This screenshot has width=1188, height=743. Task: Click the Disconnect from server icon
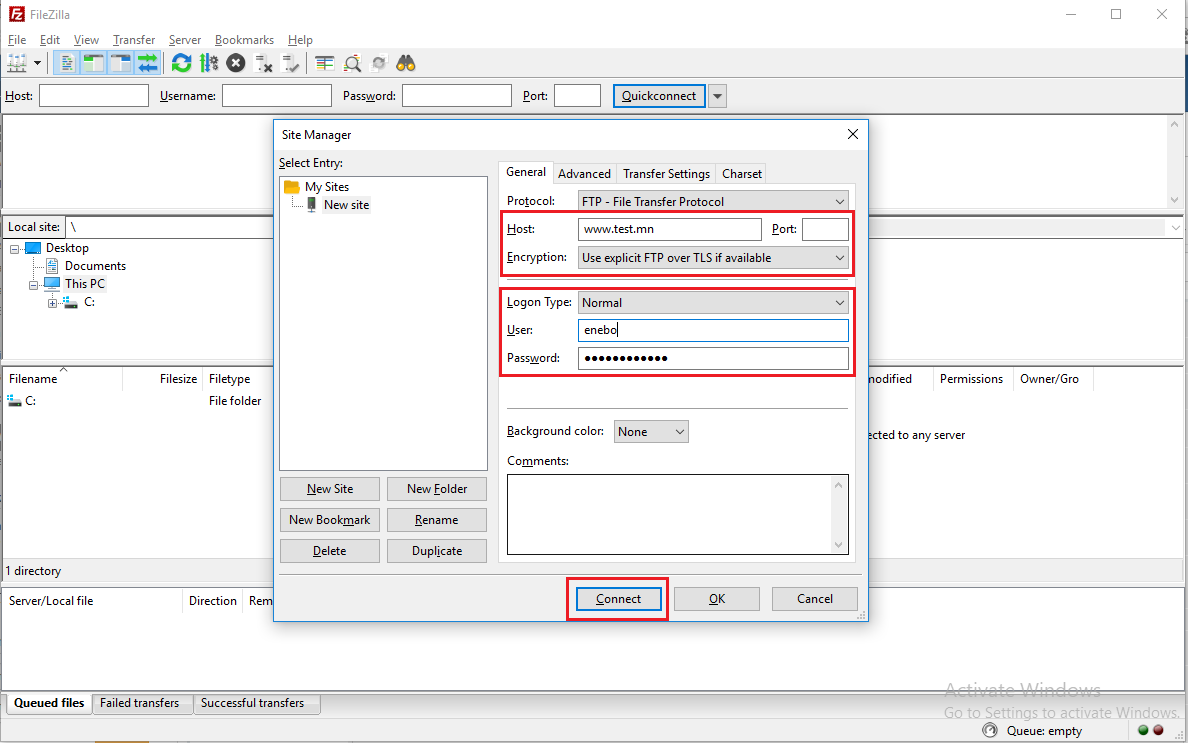[x=263, y=64]
